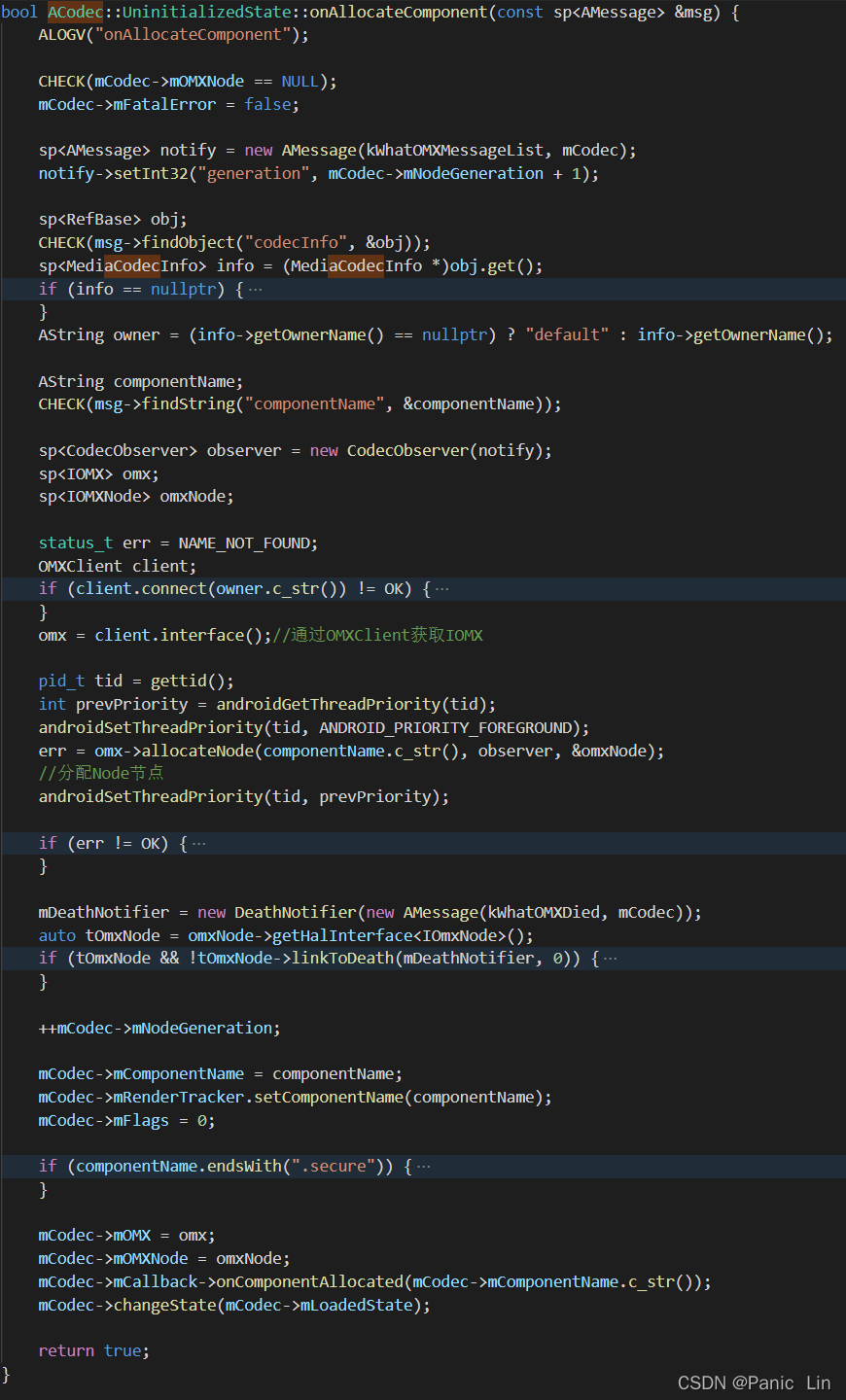Expand folded block after endsWith(".secure") condition
Viewport: 846px width, 1400px height.
point(424,1167)
